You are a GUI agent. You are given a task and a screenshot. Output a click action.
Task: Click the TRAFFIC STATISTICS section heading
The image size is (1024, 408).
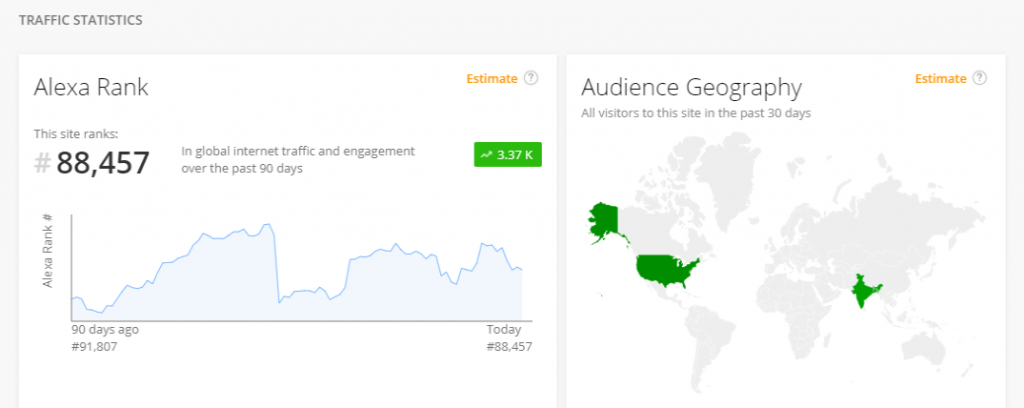pyautogui.click(x=80, y=19)
